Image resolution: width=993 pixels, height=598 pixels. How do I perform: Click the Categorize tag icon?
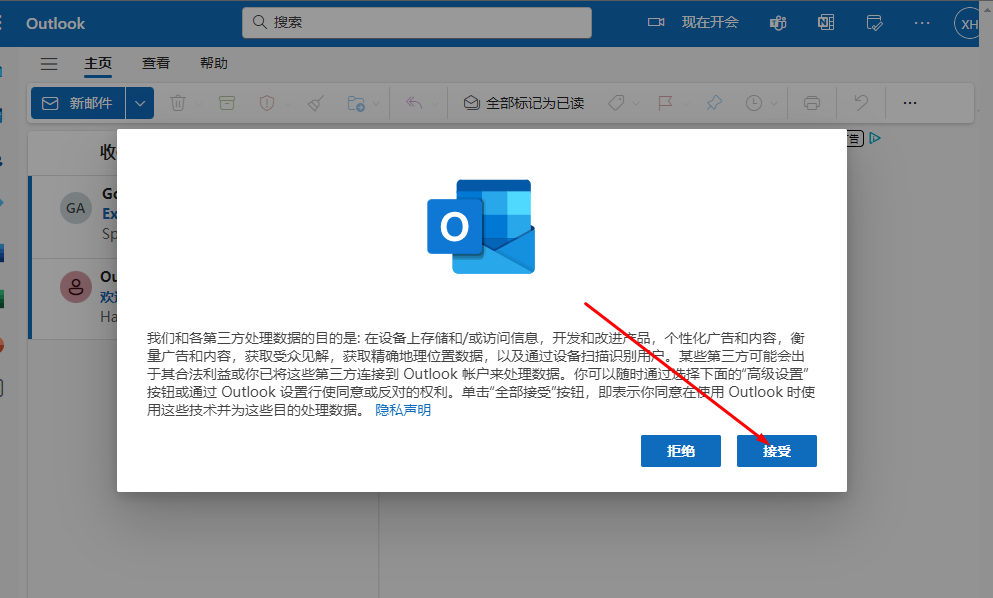(x=616, y=103)
